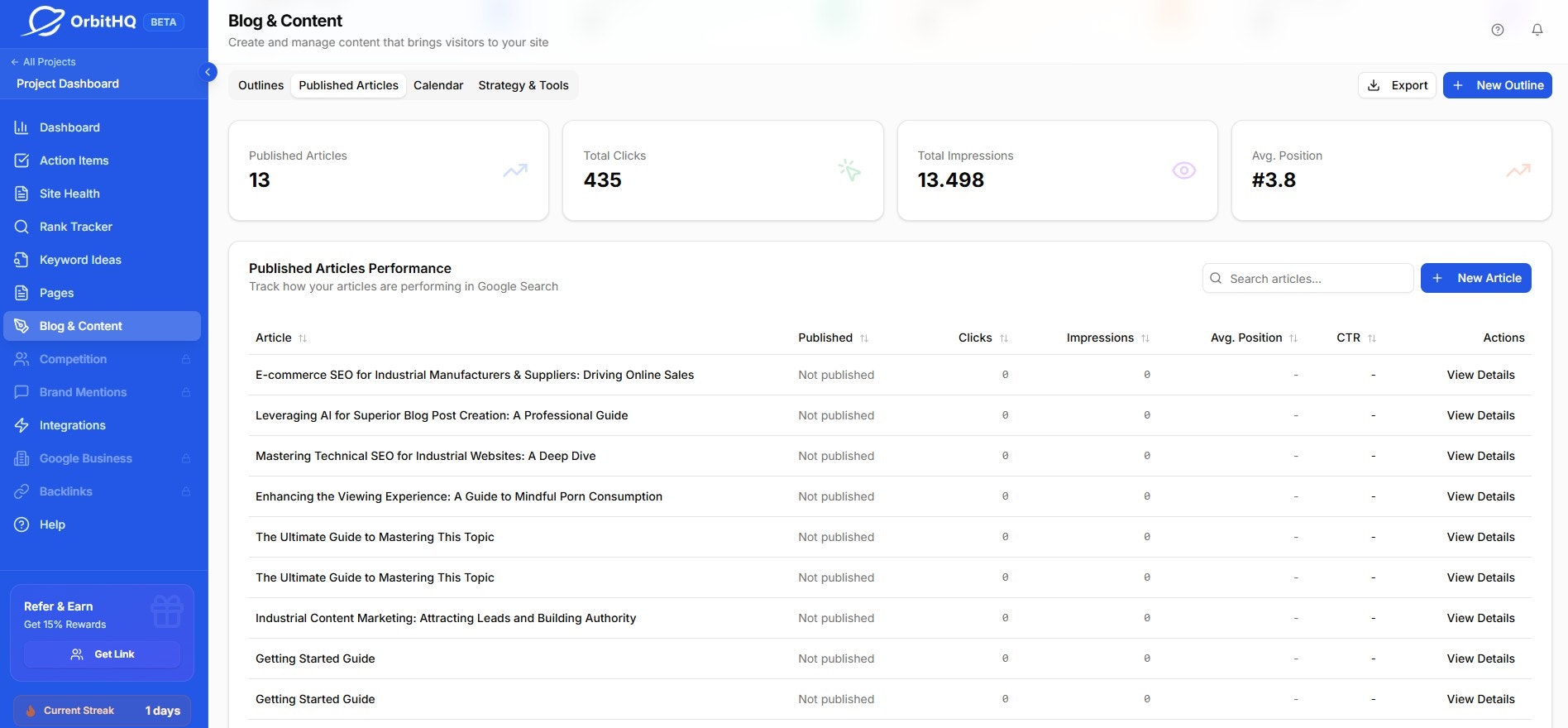Click the Help circle icon in sidebar
Screen dimensions: 1568x728
(22, 524)
